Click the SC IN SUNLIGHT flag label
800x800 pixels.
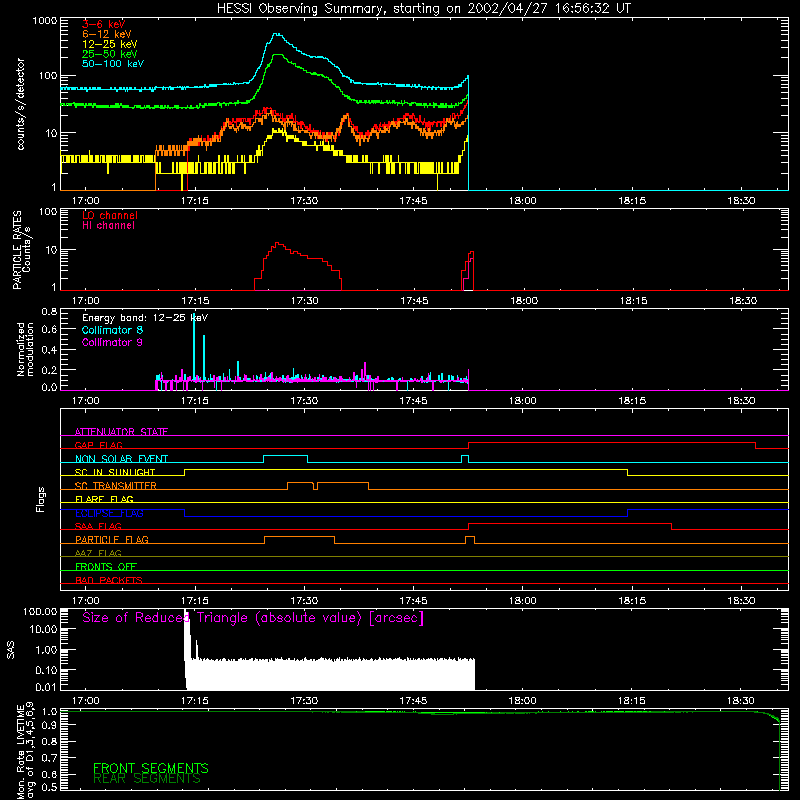(115, 472)
